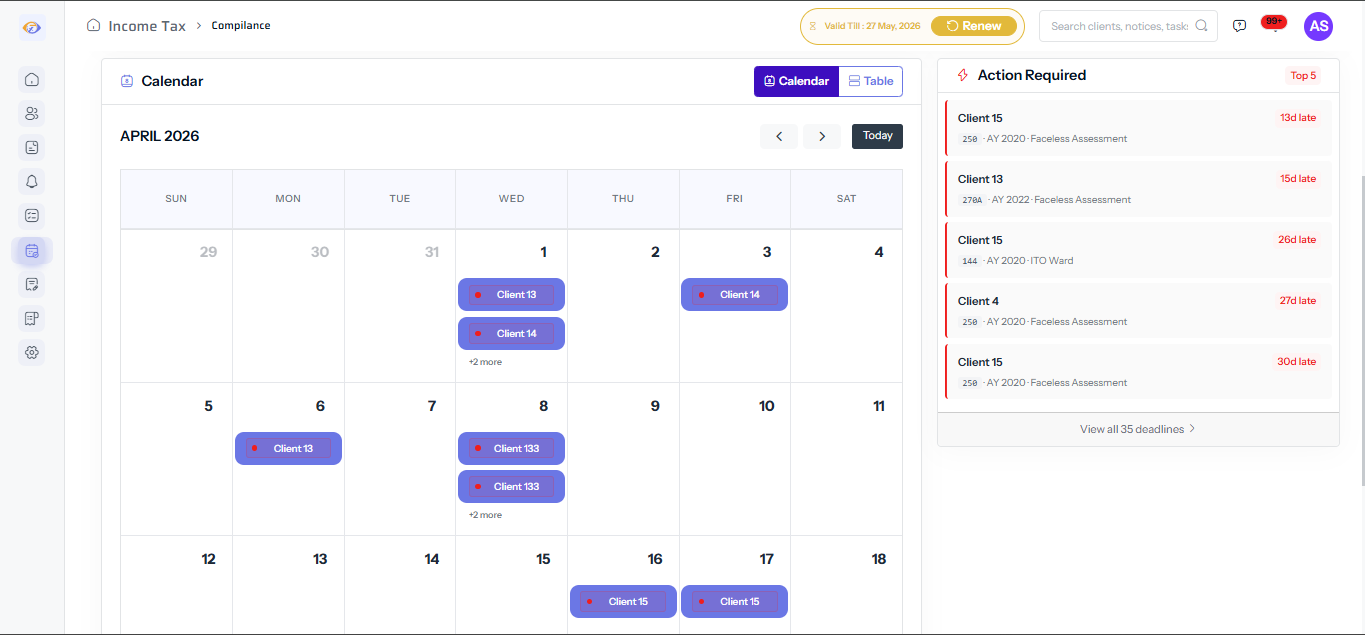Click the Renew subscription button
The image size is (1365, 635).
click(974, 26)
